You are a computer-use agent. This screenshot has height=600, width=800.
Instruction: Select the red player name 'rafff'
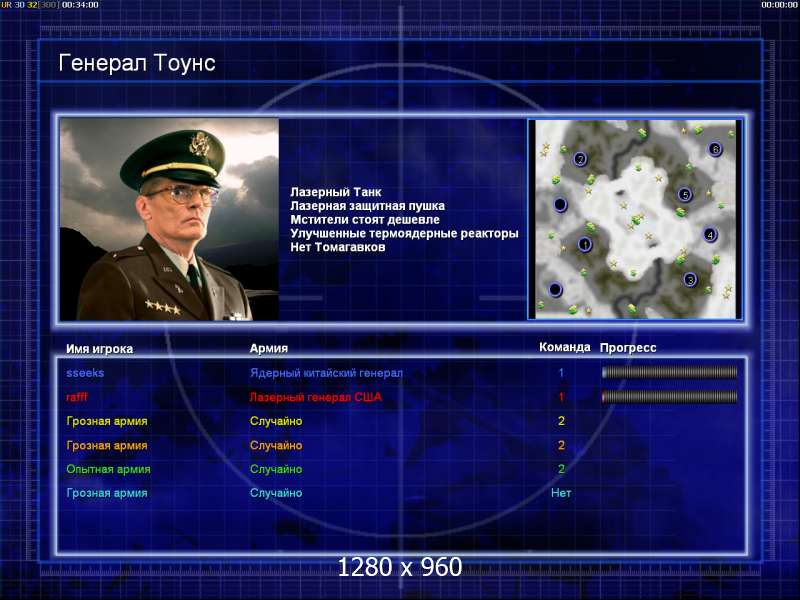(x=77, y=397)
